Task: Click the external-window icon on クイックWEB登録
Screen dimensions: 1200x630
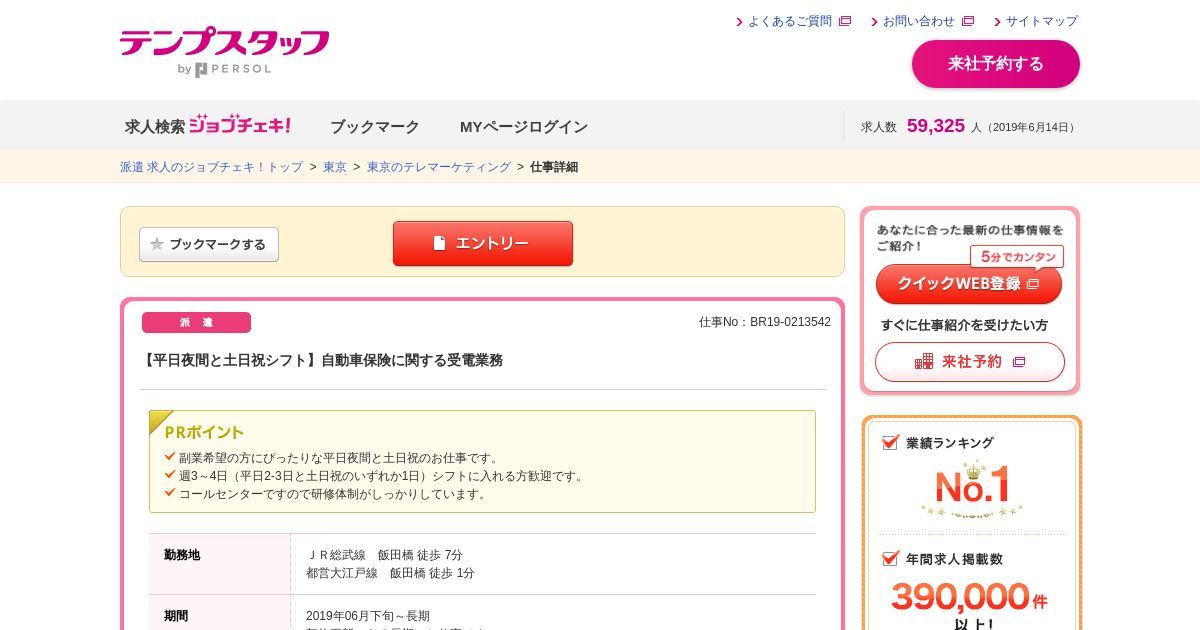Action: tap(1034, 284)
